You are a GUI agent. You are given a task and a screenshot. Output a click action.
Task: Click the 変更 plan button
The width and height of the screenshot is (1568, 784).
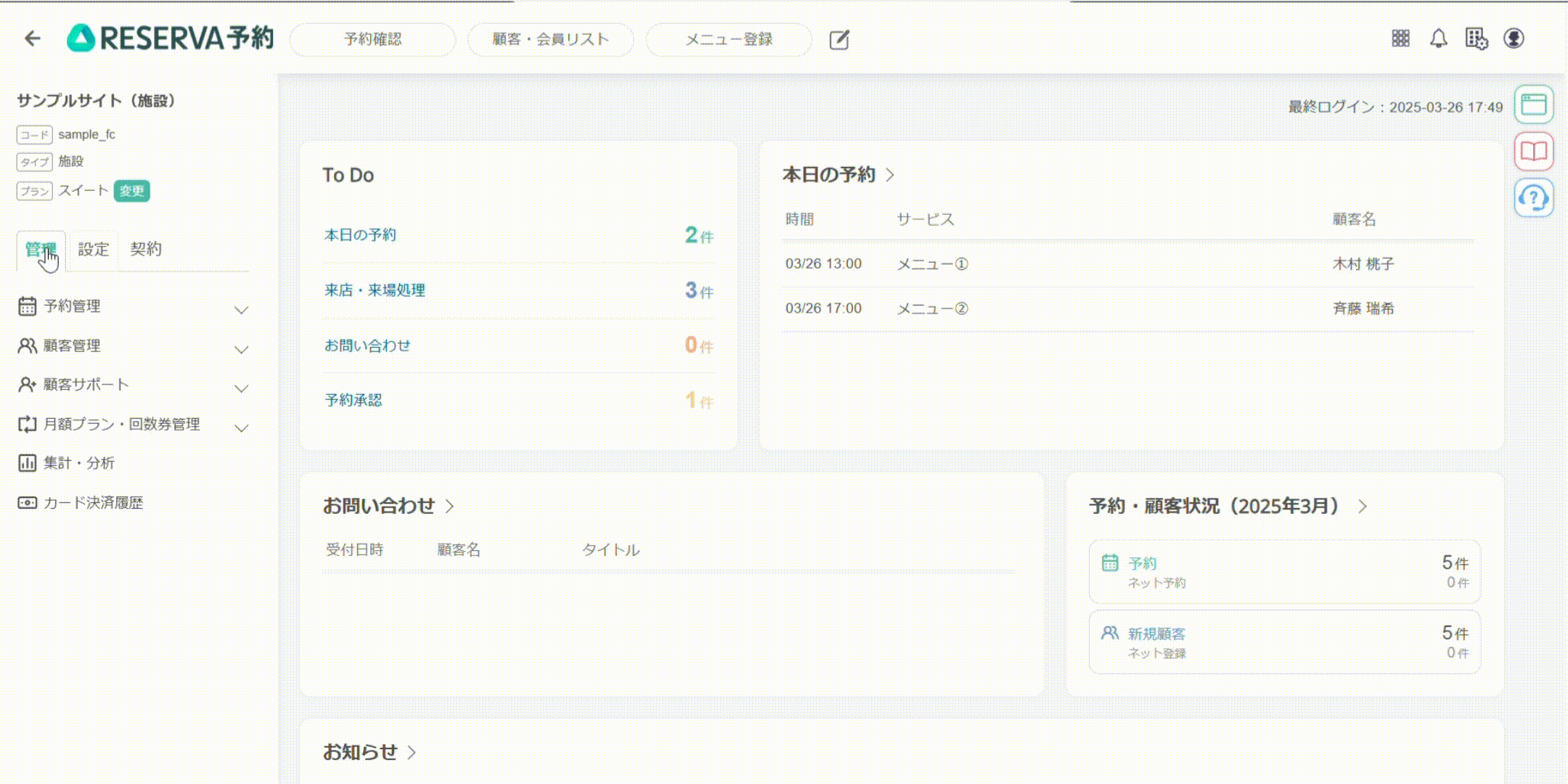(131, 191)
